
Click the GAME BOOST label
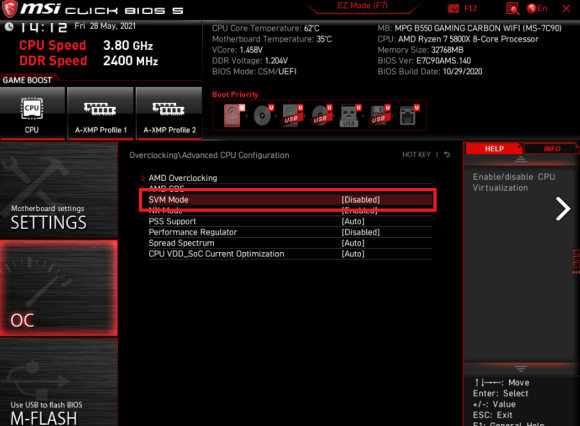pos(27,80)
